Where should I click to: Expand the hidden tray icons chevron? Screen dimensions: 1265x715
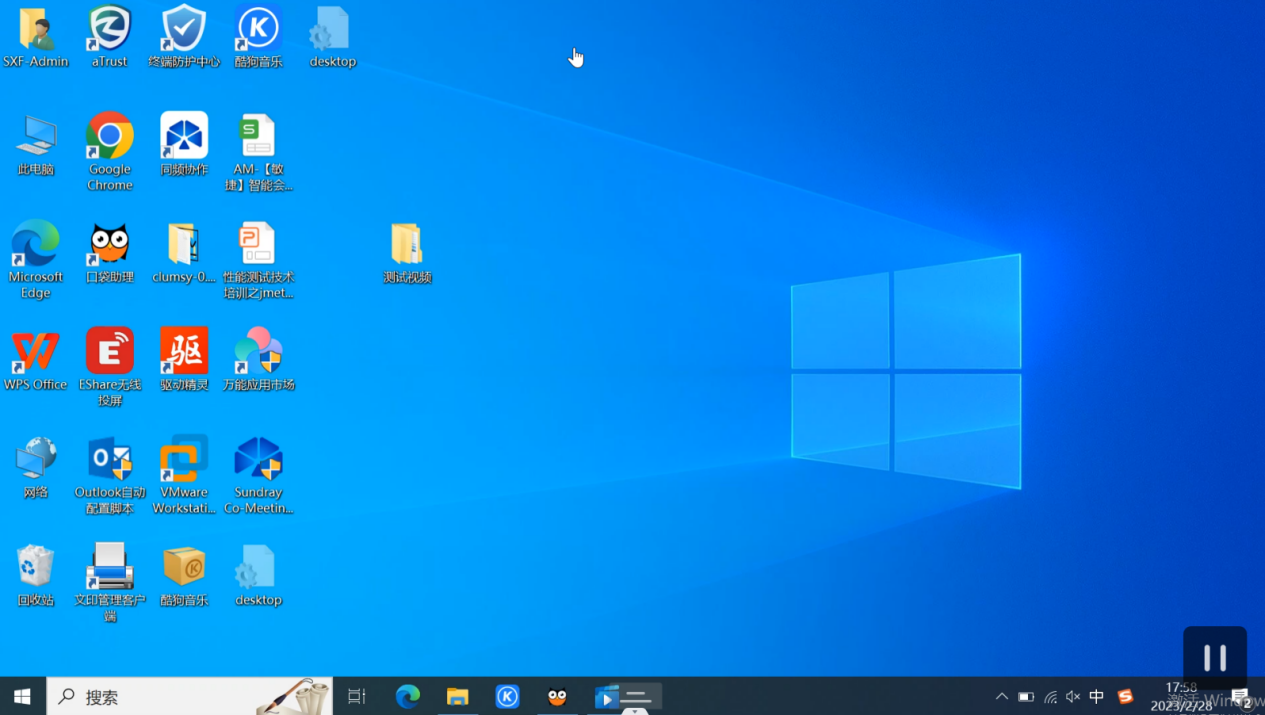coord(1001,697)
